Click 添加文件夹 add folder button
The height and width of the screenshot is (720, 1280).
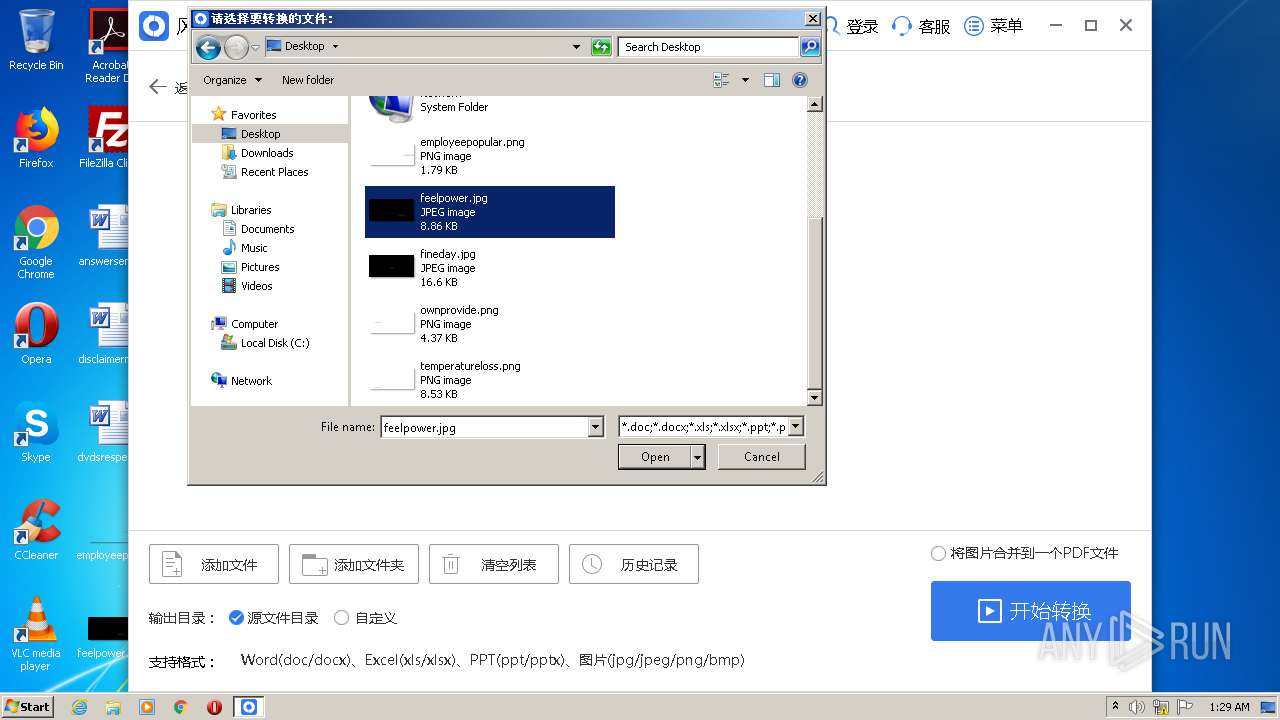pos(354,564)
